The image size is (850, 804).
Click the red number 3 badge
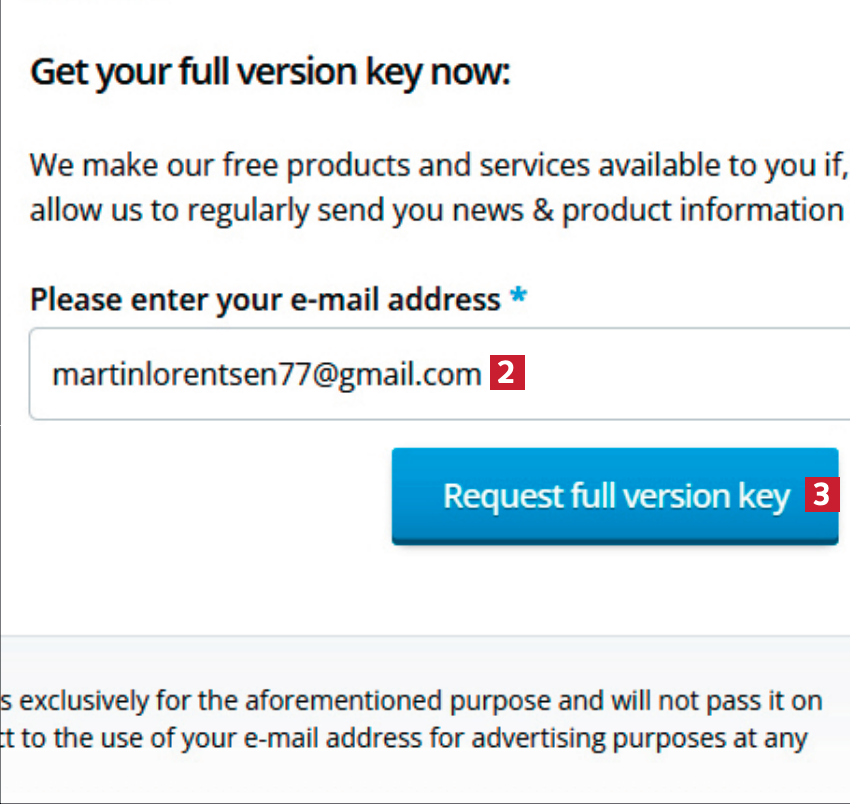pos(821,495)
